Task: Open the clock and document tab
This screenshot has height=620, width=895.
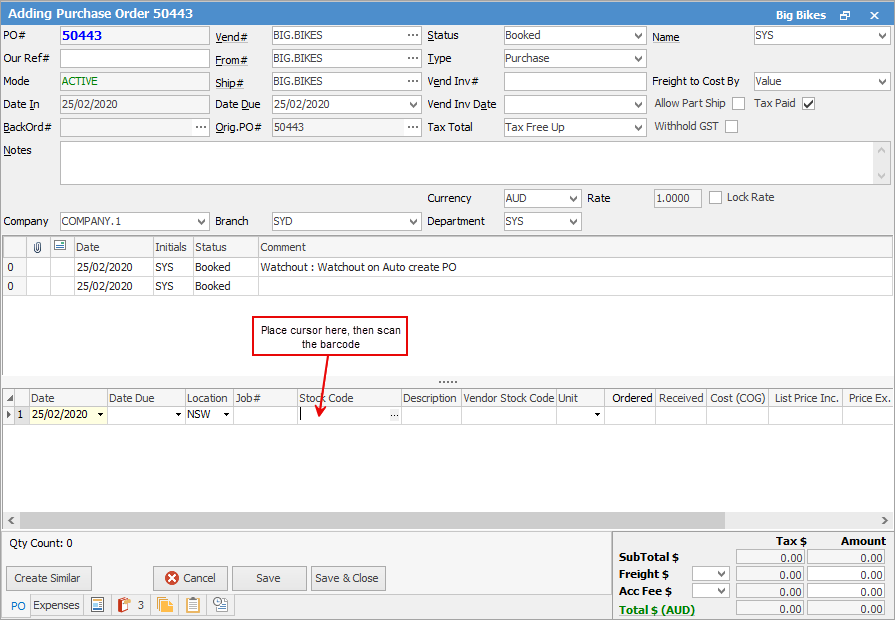Action: [220, 605]
